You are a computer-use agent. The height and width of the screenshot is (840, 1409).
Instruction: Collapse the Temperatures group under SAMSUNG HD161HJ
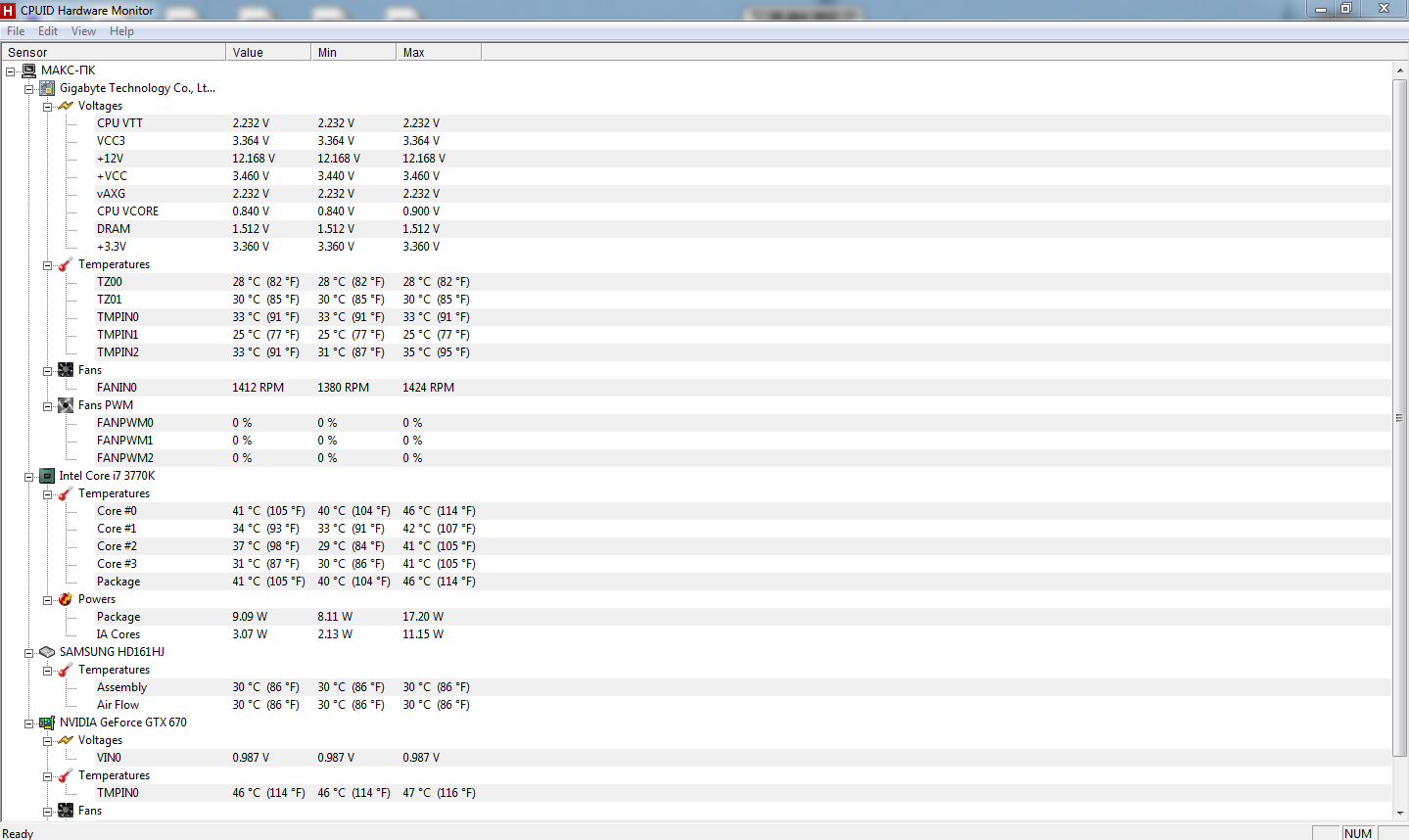pyautogui.click(x=47, y=671)
